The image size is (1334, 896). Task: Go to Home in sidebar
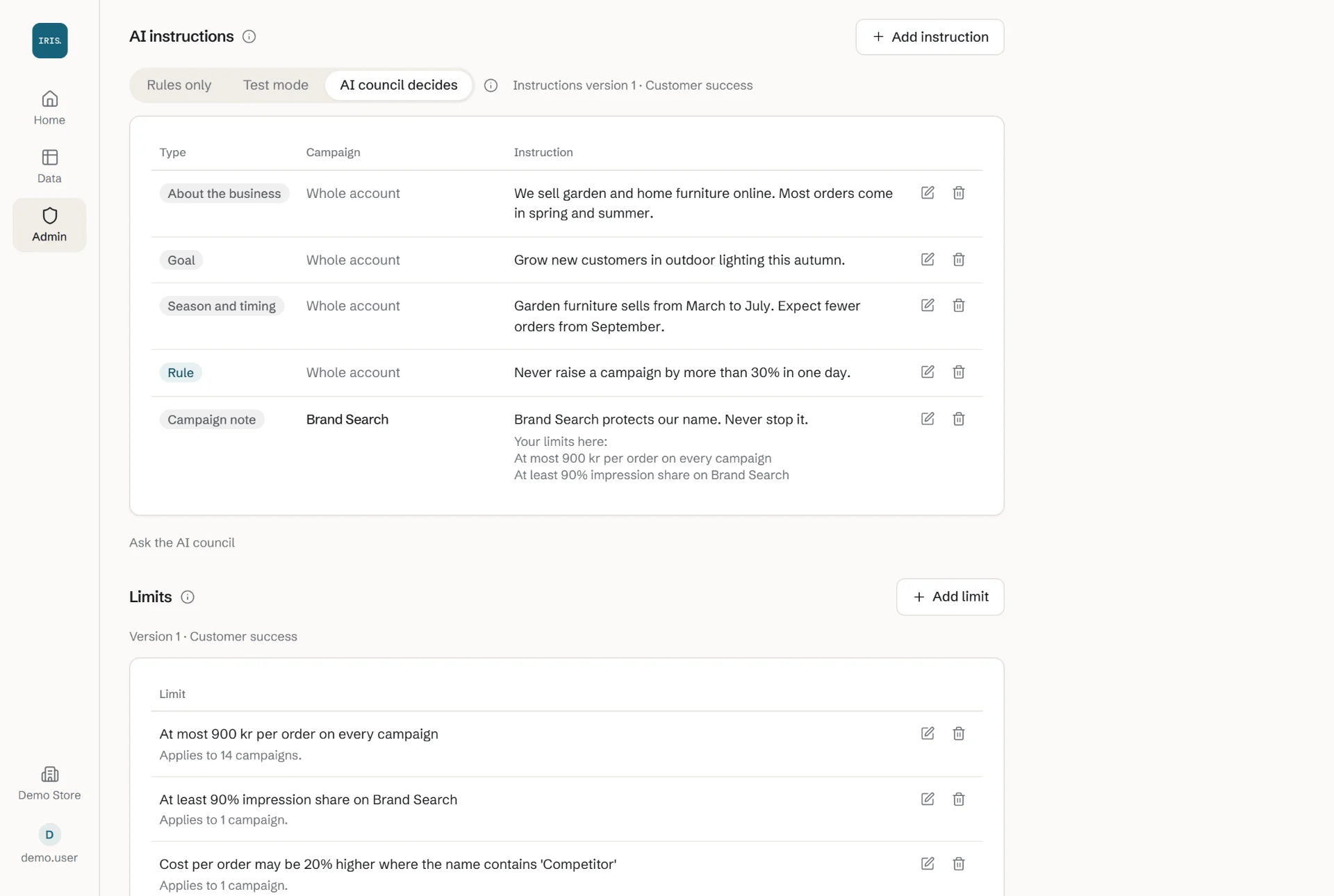49,108
